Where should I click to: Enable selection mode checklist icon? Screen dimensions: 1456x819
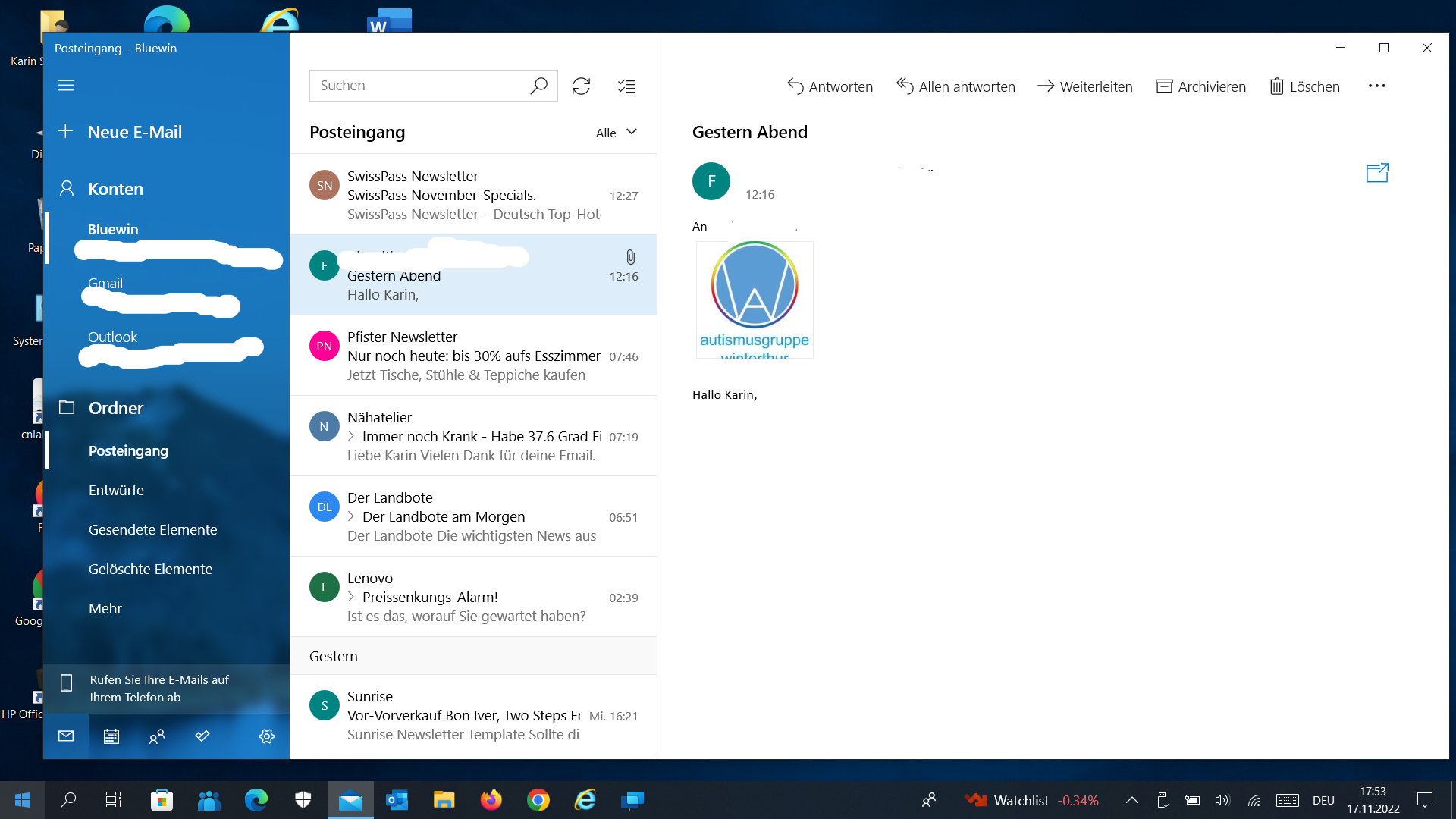click(626, 86)
